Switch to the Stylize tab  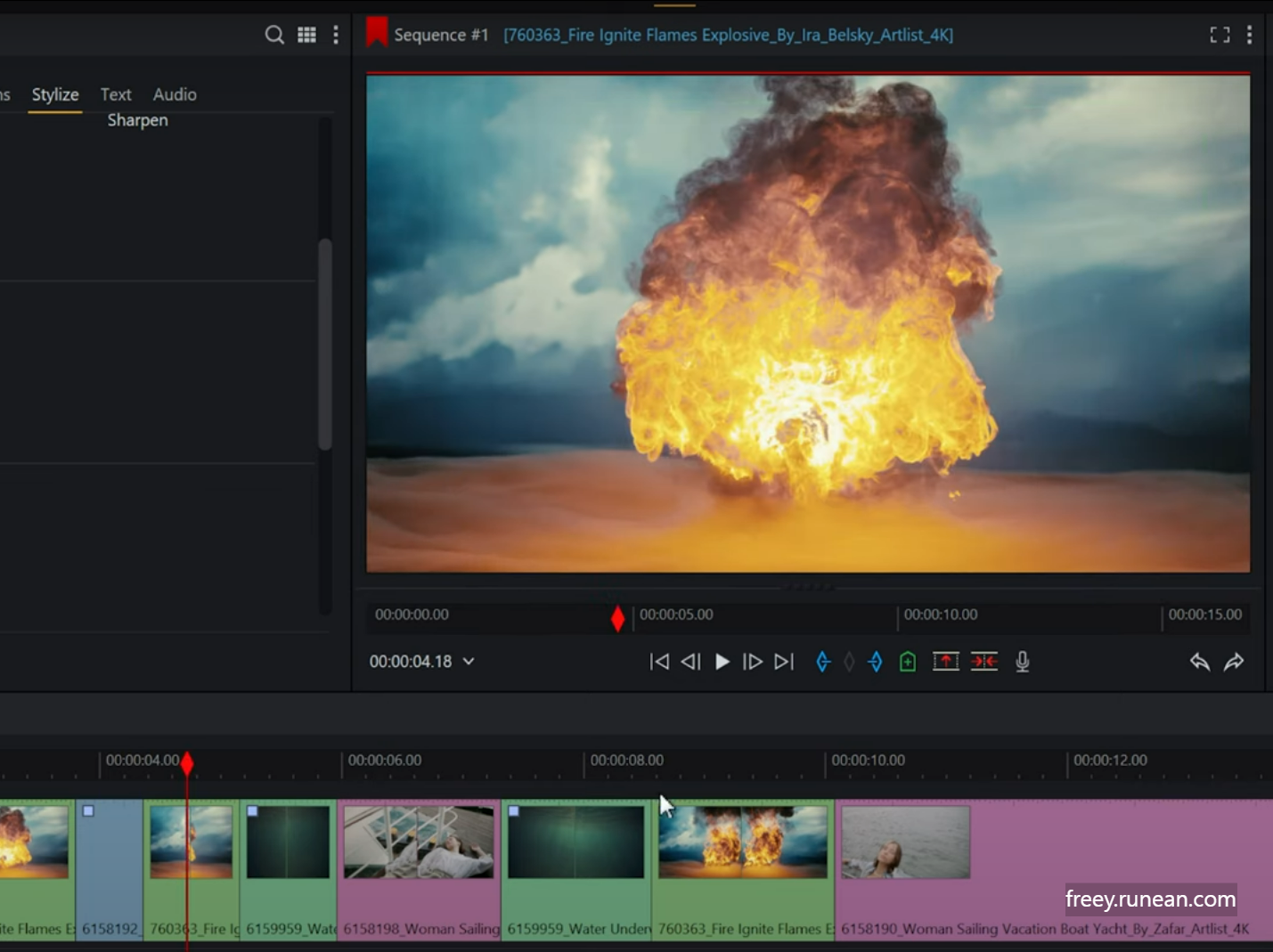55,94
